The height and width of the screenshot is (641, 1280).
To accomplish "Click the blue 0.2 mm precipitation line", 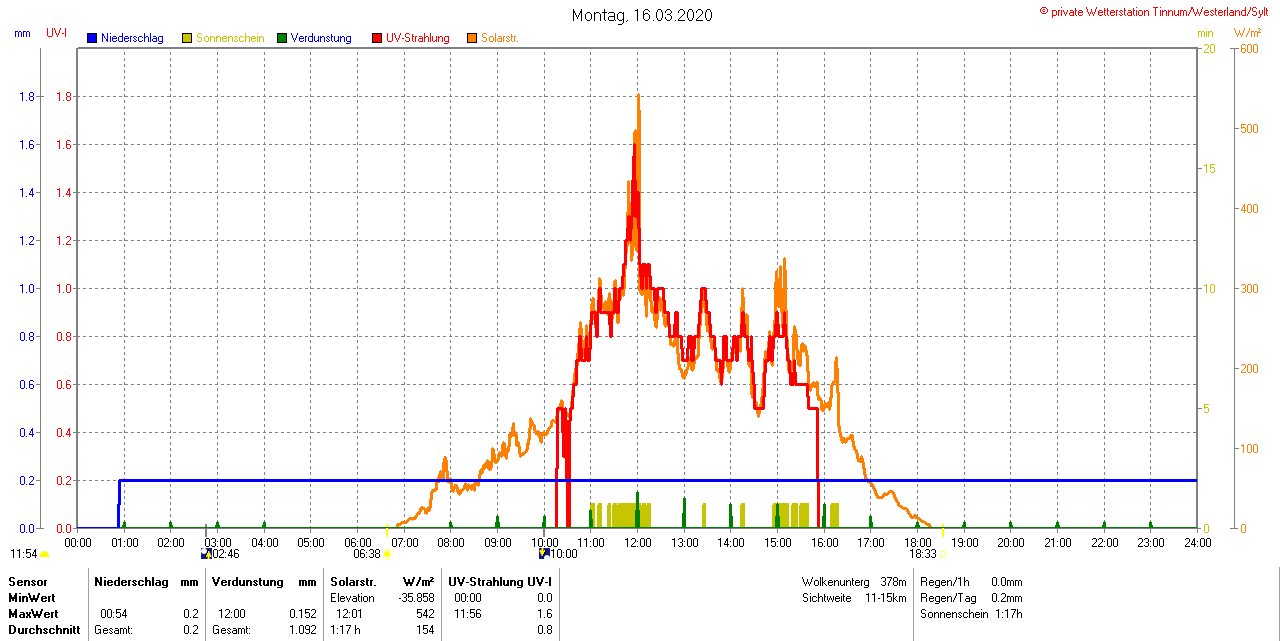I will [660, 480].
